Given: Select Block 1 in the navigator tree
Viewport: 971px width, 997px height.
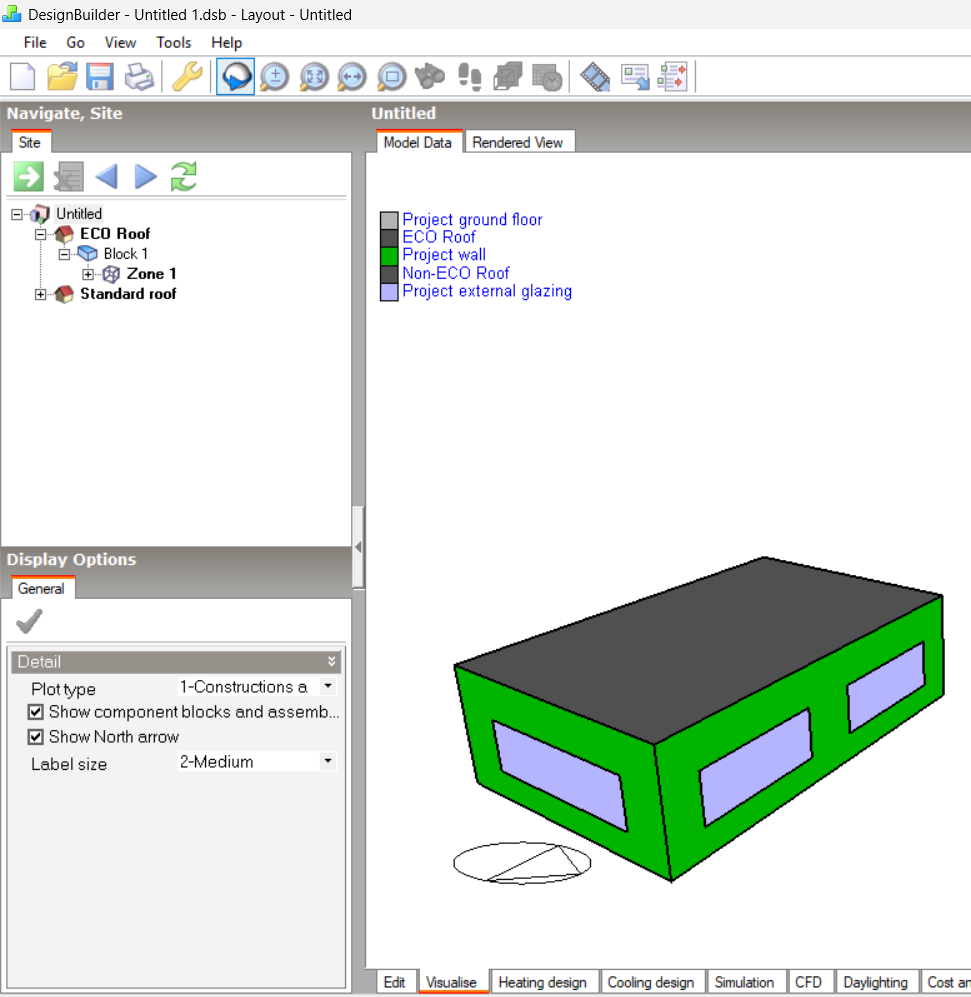Looking at the screenshot, I should click(x=126, y=254).
